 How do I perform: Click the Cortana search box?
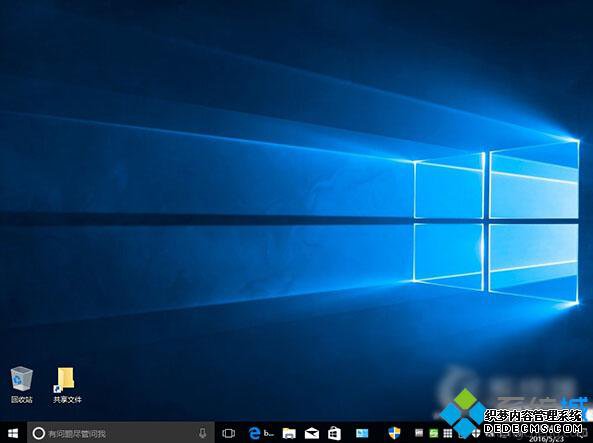[121, 433]
